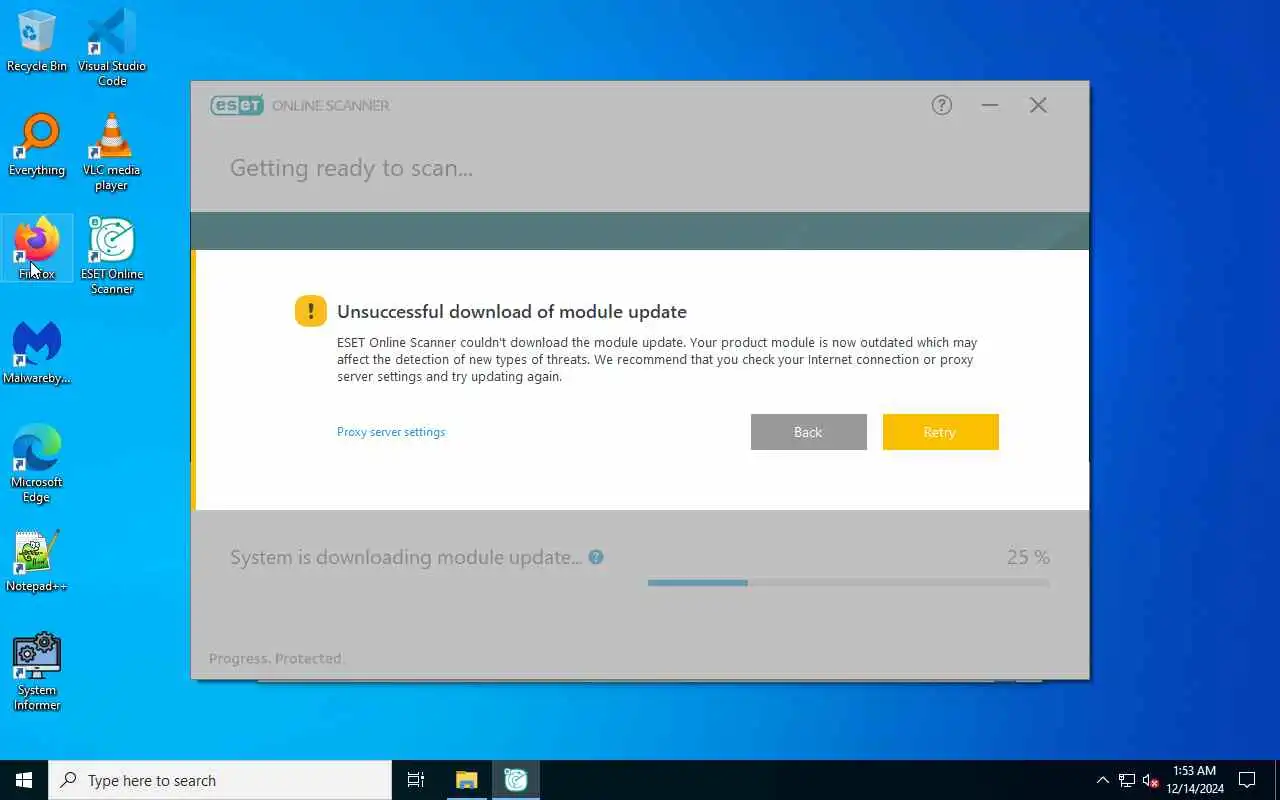Open the Everything search shortcut

pyautogui.click(x=37, y=146)
